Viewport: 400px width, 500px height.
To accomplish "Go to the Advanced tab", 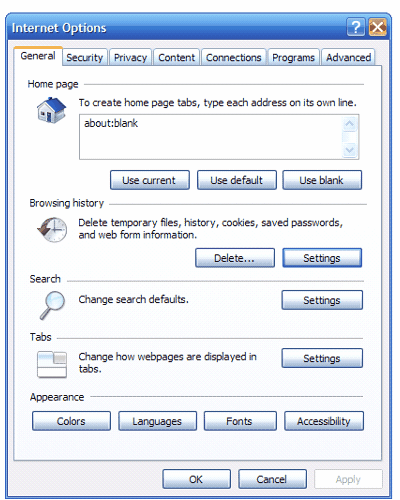I will 348,57.
